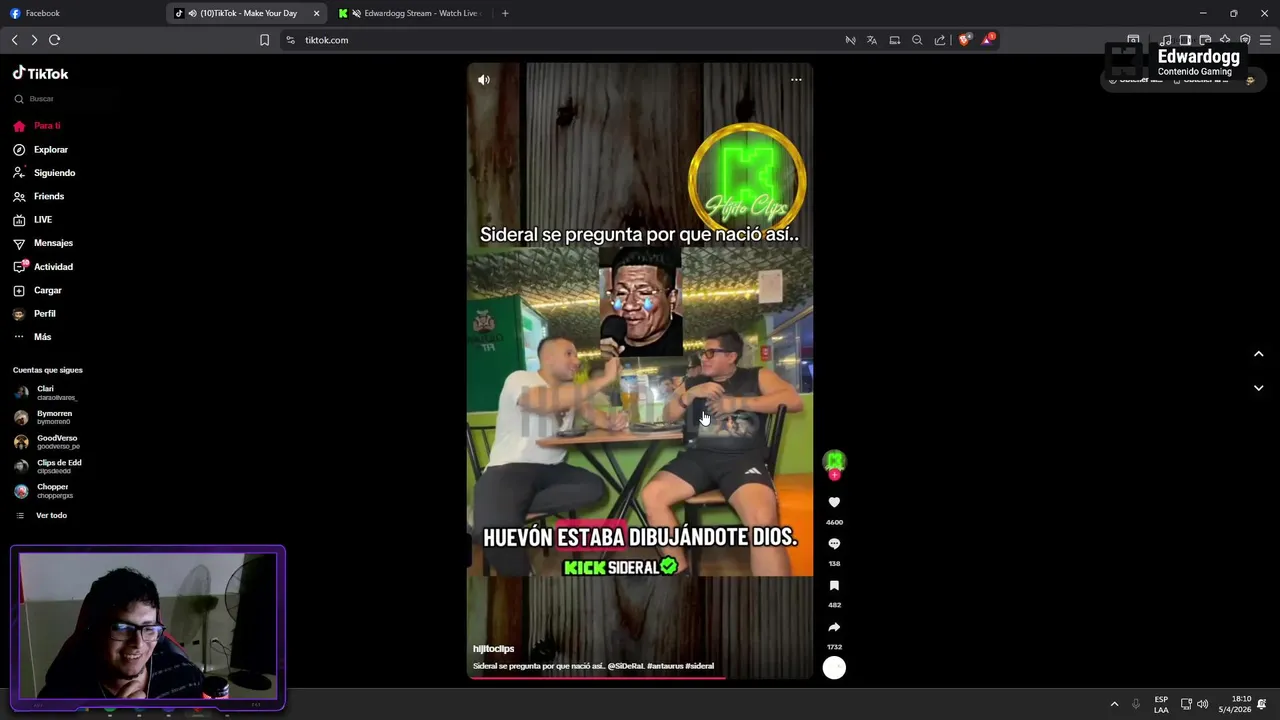The image size is (1280, 720).
Task: Open the Cargar upload page
Action: pyautogui.click(x=37, y=290)
